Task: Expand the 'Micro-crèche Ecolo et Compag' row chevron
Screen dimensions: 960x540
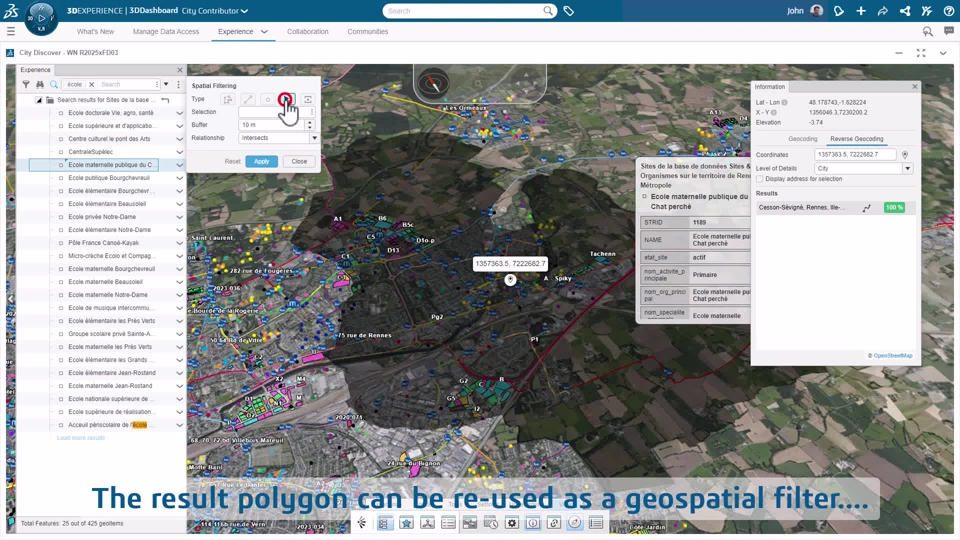Action: 179,256
